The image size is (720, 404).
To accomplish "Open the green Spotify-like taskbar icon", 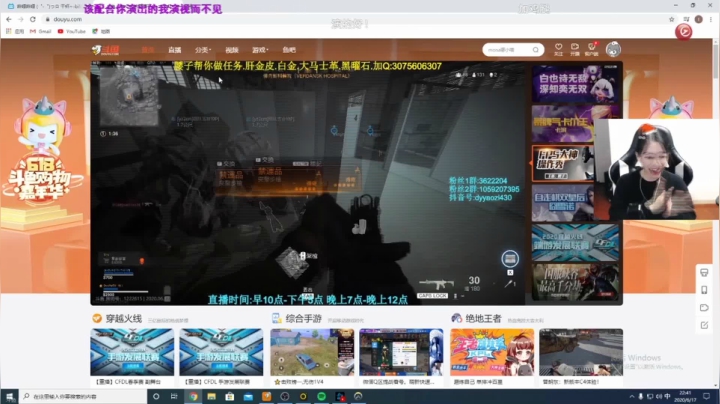I will click(x=321, y=396).
